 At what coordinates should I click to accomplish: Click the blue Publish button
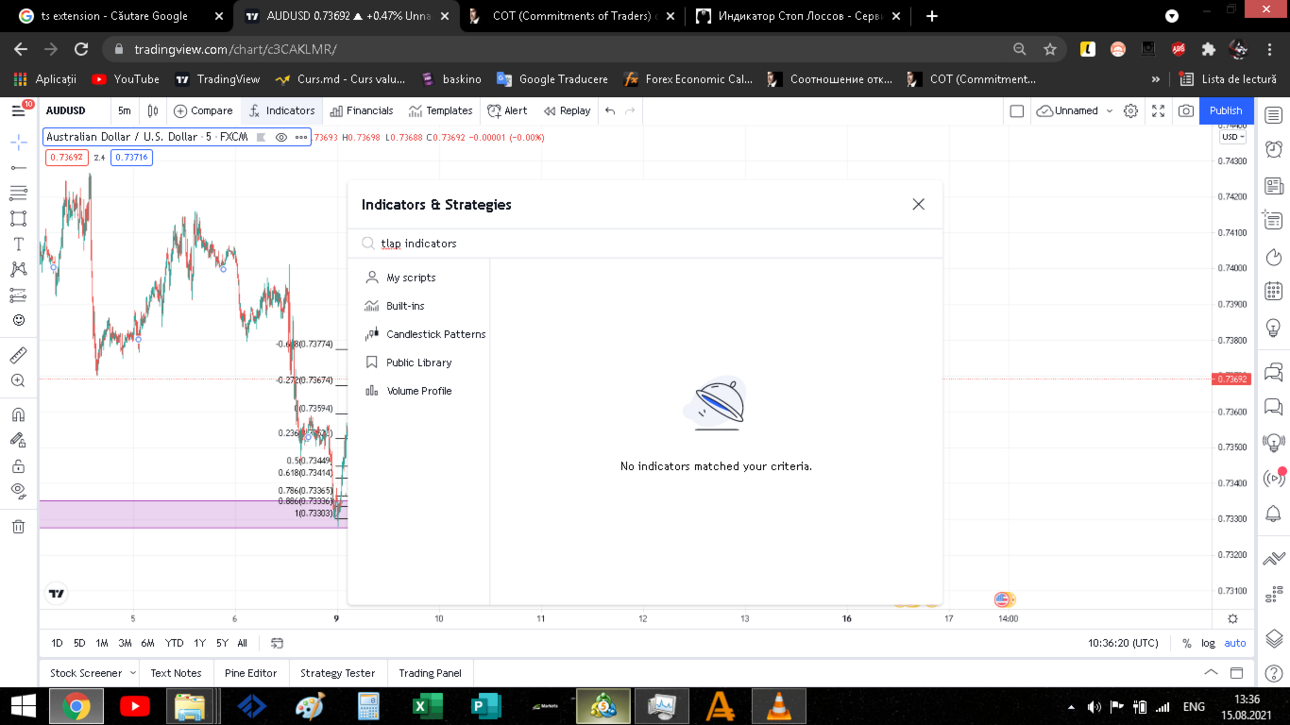(1226, 111)
